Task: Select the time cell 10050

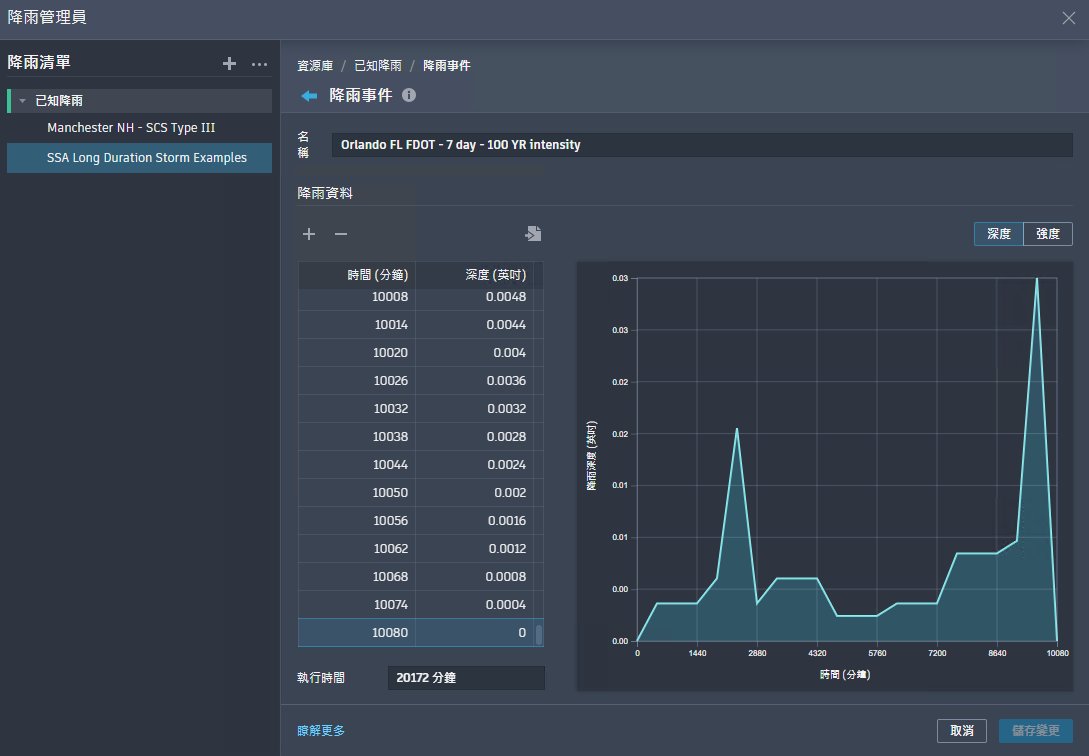Action: [357, 493]
